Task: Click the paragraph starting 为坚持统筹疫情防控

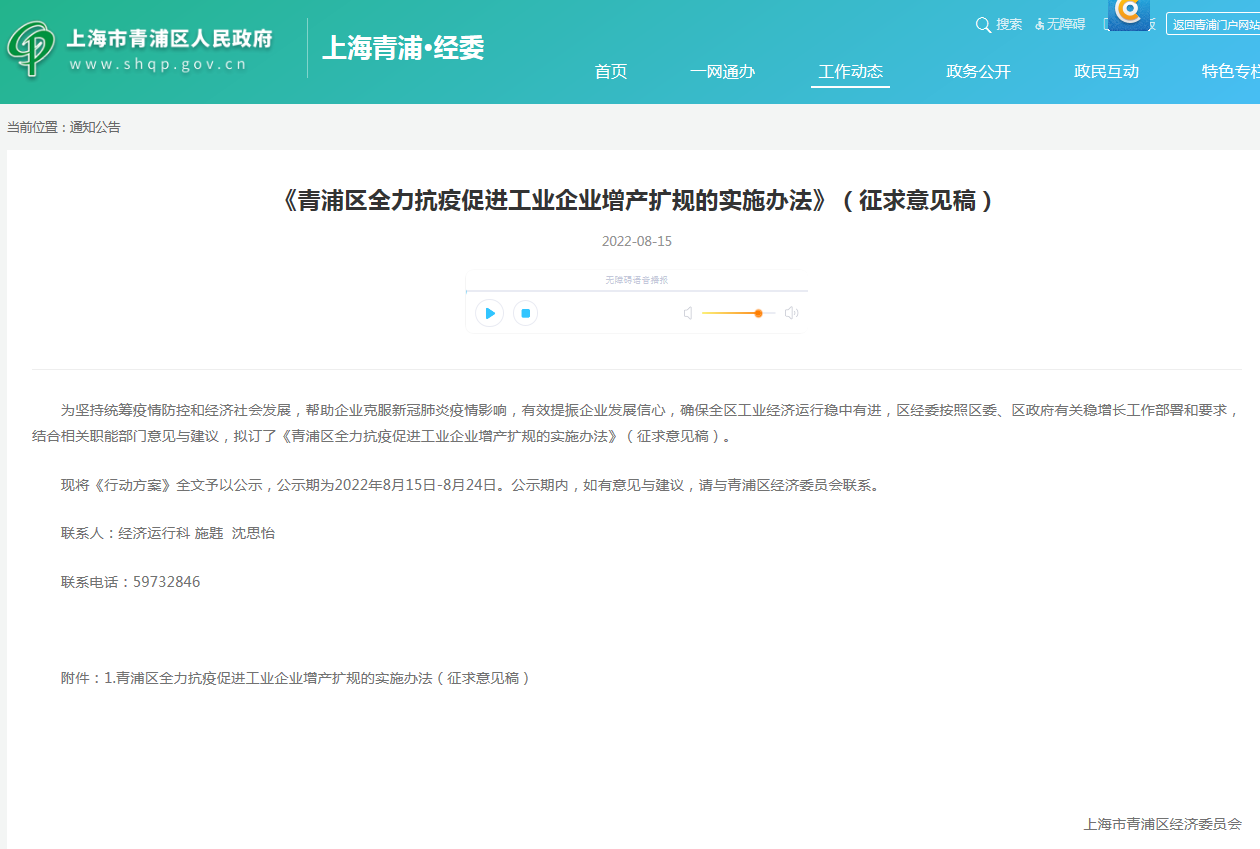Action: tap(636, 423)
